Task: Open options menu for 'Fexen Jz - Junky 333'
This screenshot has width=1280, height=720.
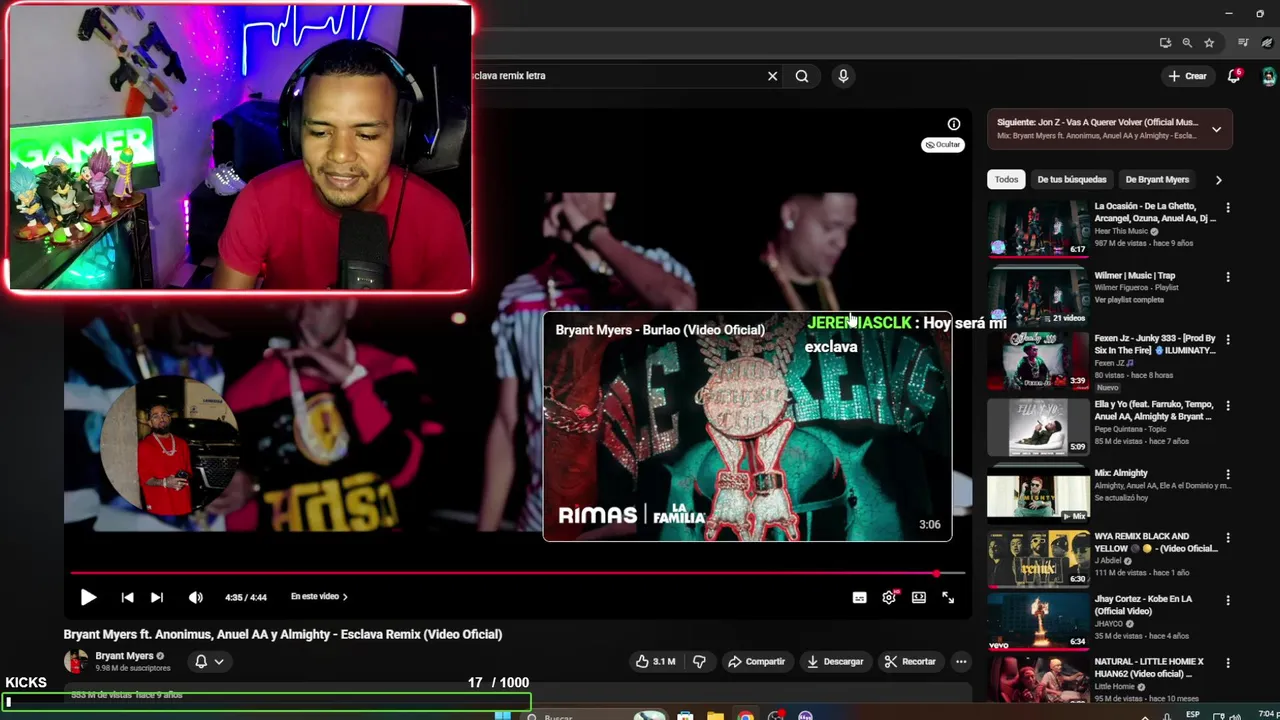Action: [1228, 340]
